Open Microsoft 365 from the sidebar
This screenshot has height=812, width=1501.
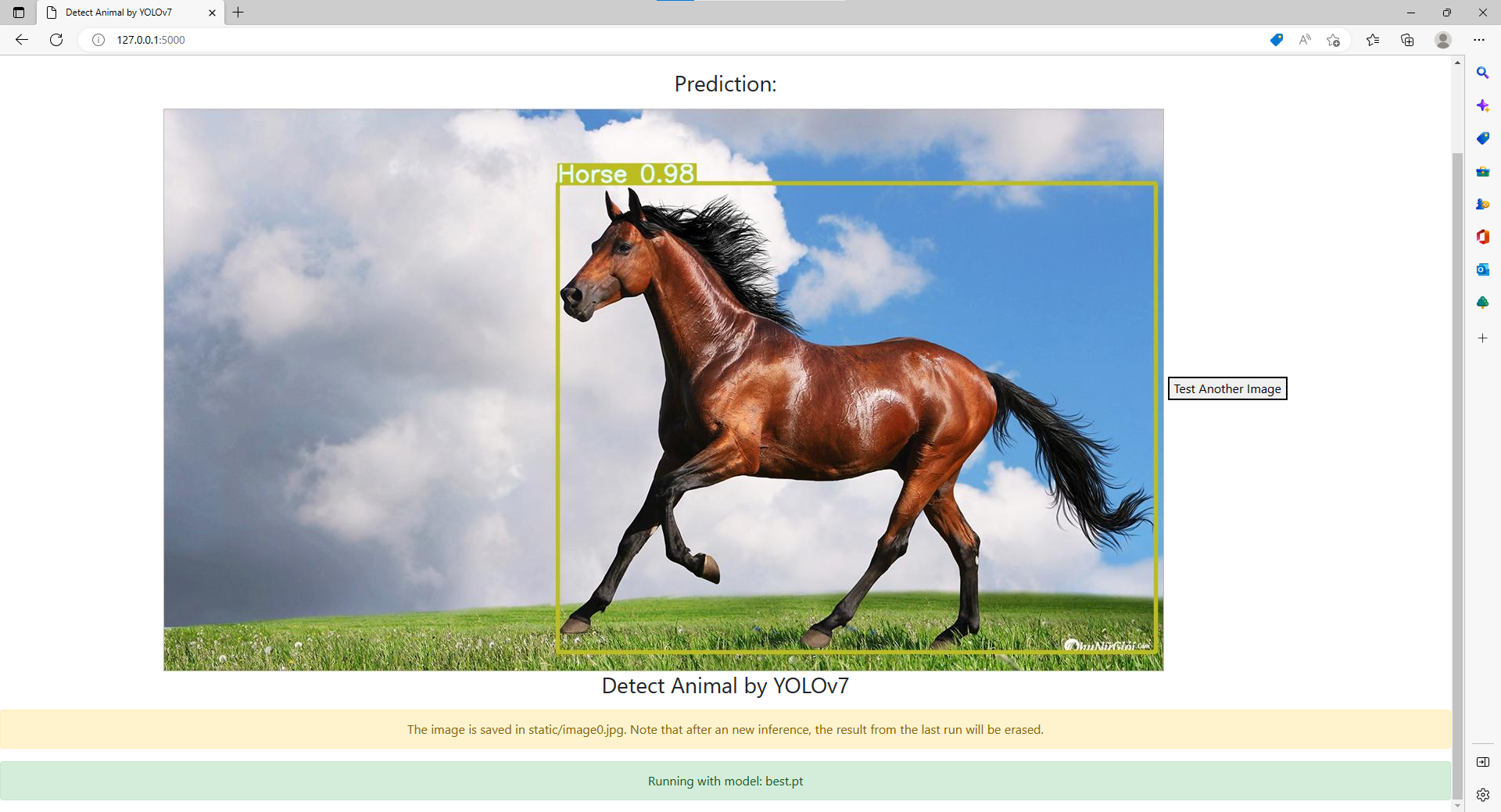click(1483, 237)
